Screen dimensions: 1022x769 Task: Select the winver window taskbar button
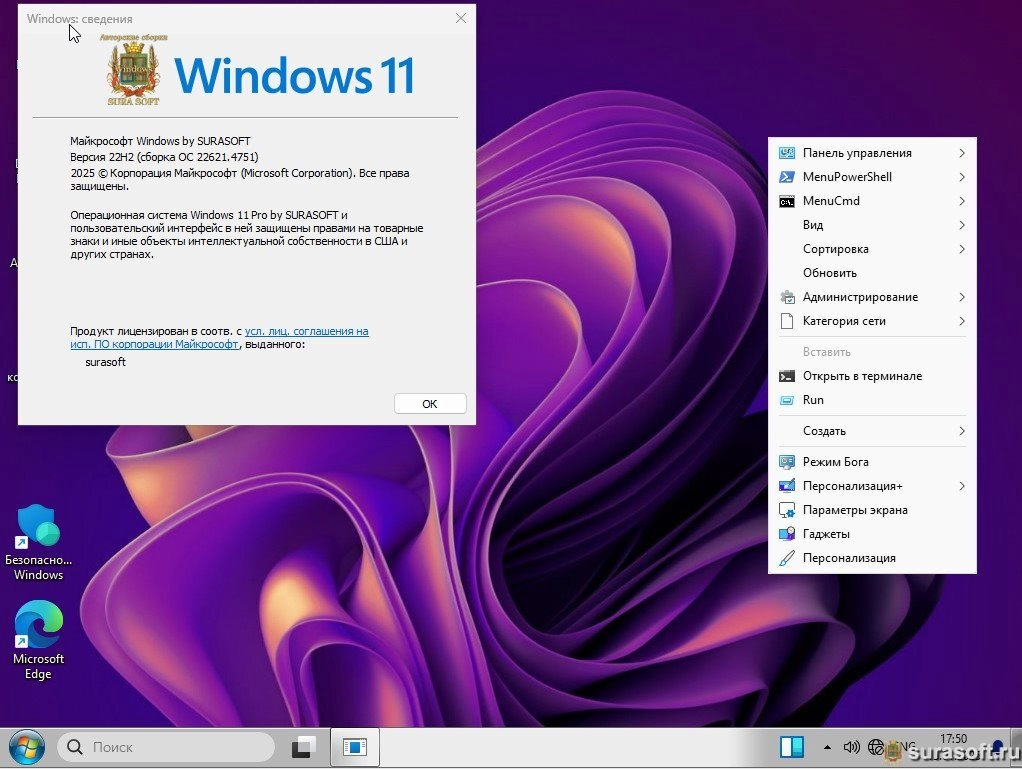[354, 747]
